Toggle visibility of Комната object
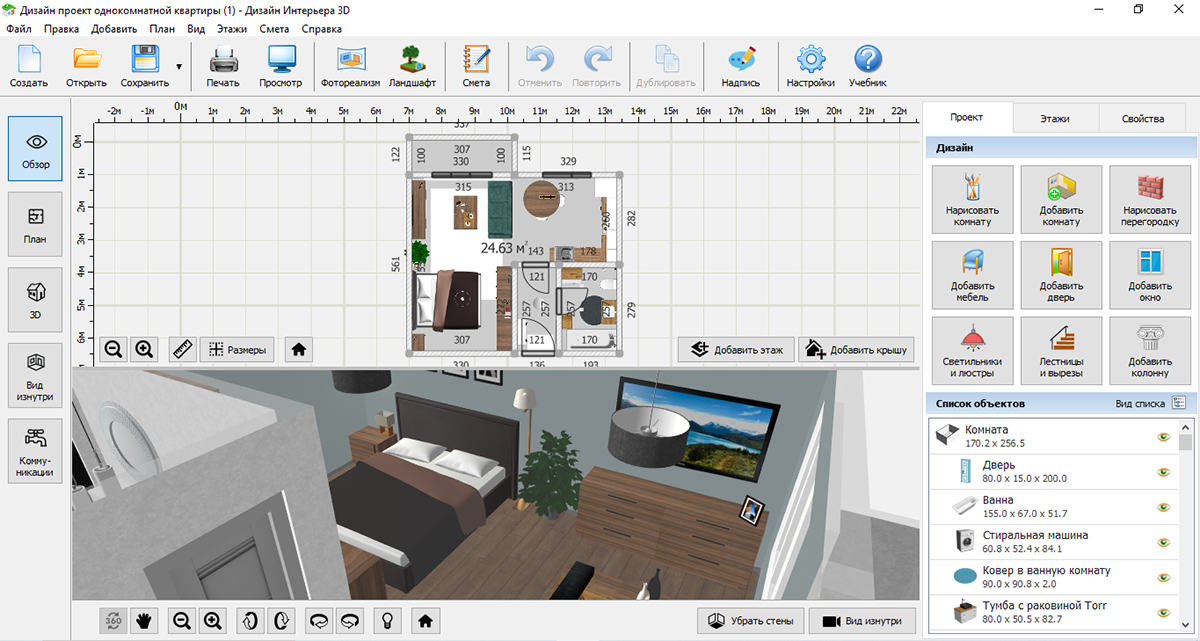The height and width of the screenshot is (641, 1200). pos(1163,436)
